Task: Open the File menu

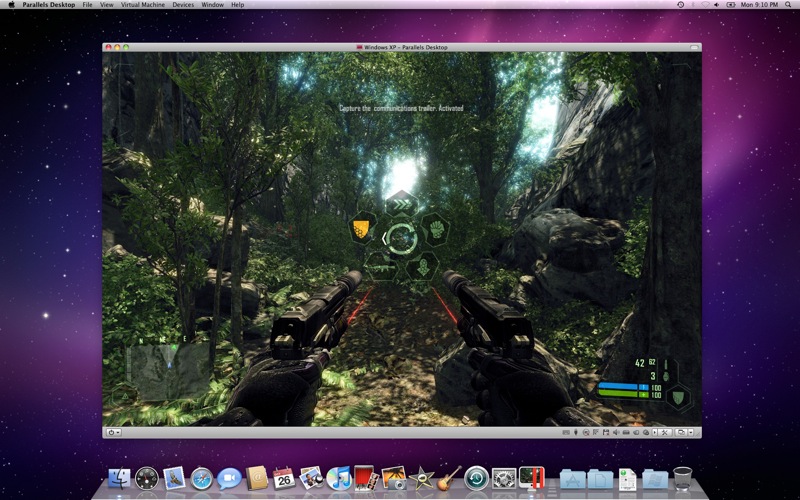Action: (x=88, y=5)
